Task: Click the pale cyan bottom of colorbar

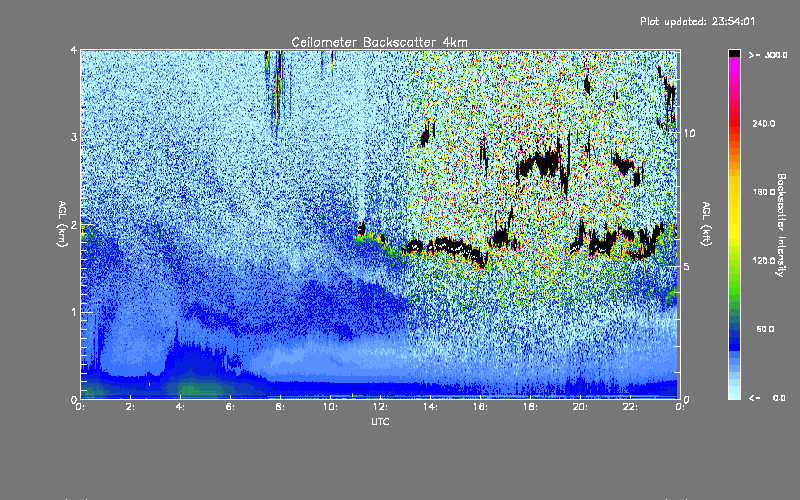Action: click(x=734, y=393)
